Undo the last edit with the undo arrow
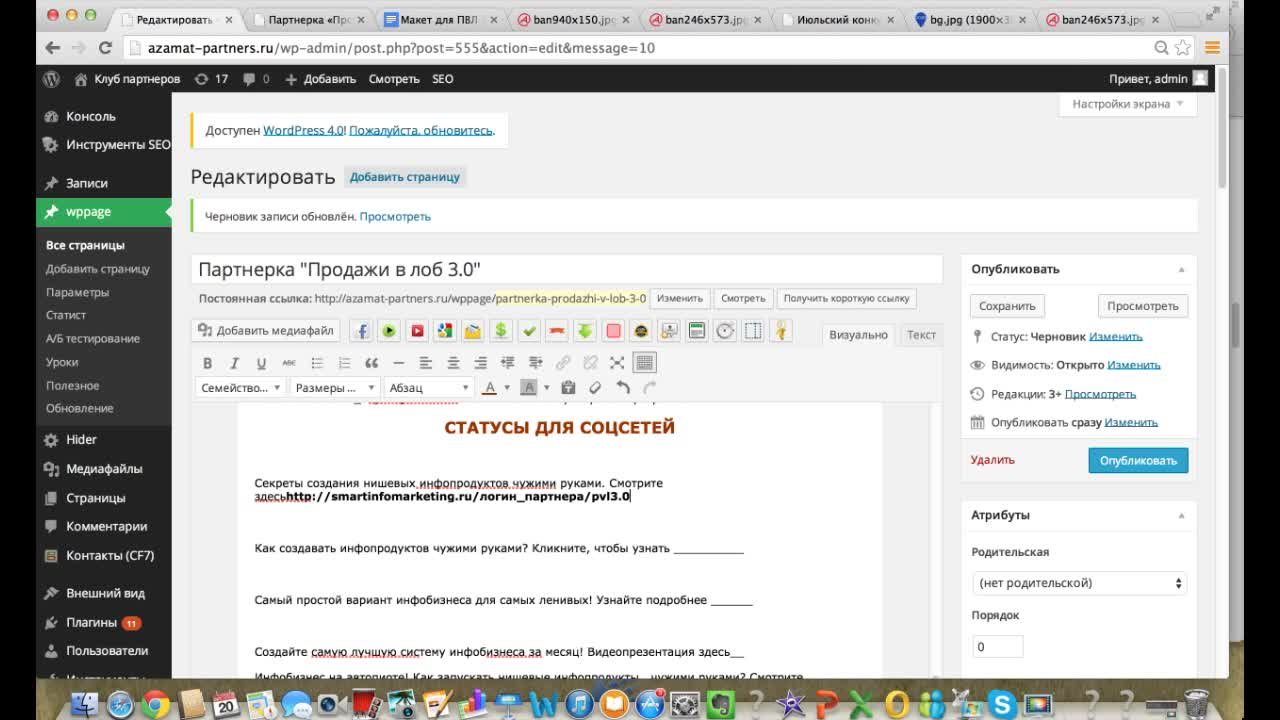Screen dimensions: 1280x720 pos(623,388)
